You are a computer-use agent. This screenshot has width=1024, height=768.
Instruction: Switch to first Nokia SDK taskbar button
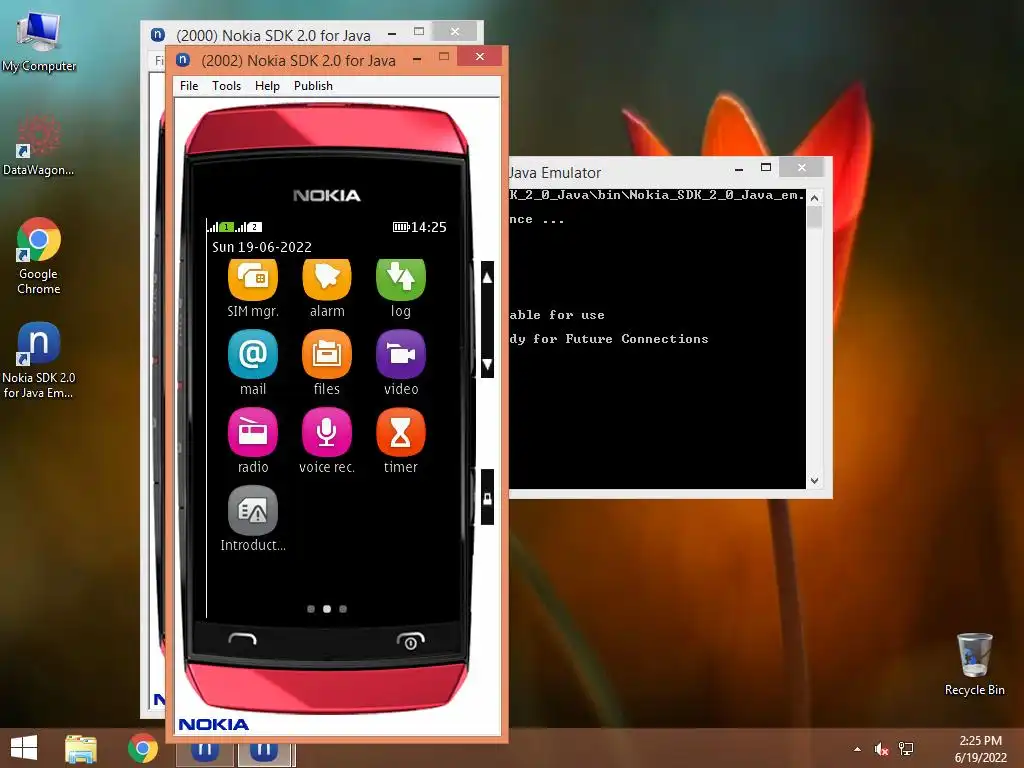coord(204,752)
